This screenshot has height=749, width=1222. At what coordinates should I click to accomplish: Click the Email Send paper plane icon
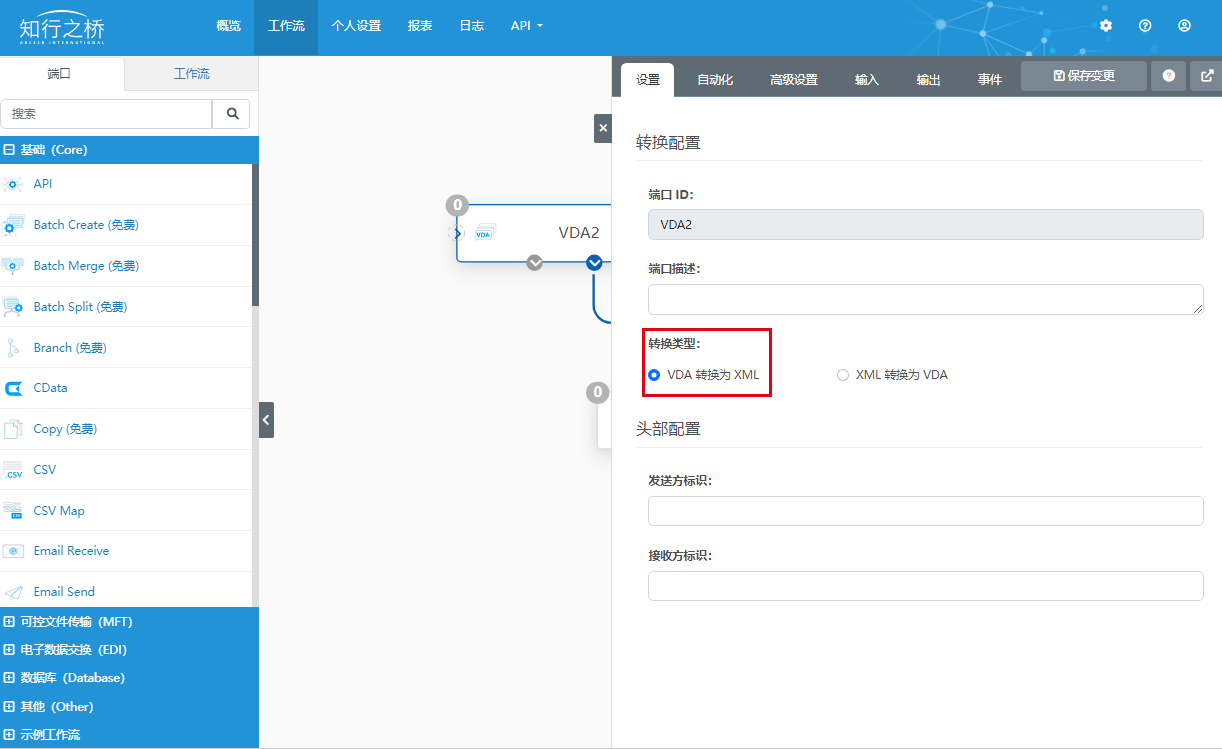click(x=14, y=592)
